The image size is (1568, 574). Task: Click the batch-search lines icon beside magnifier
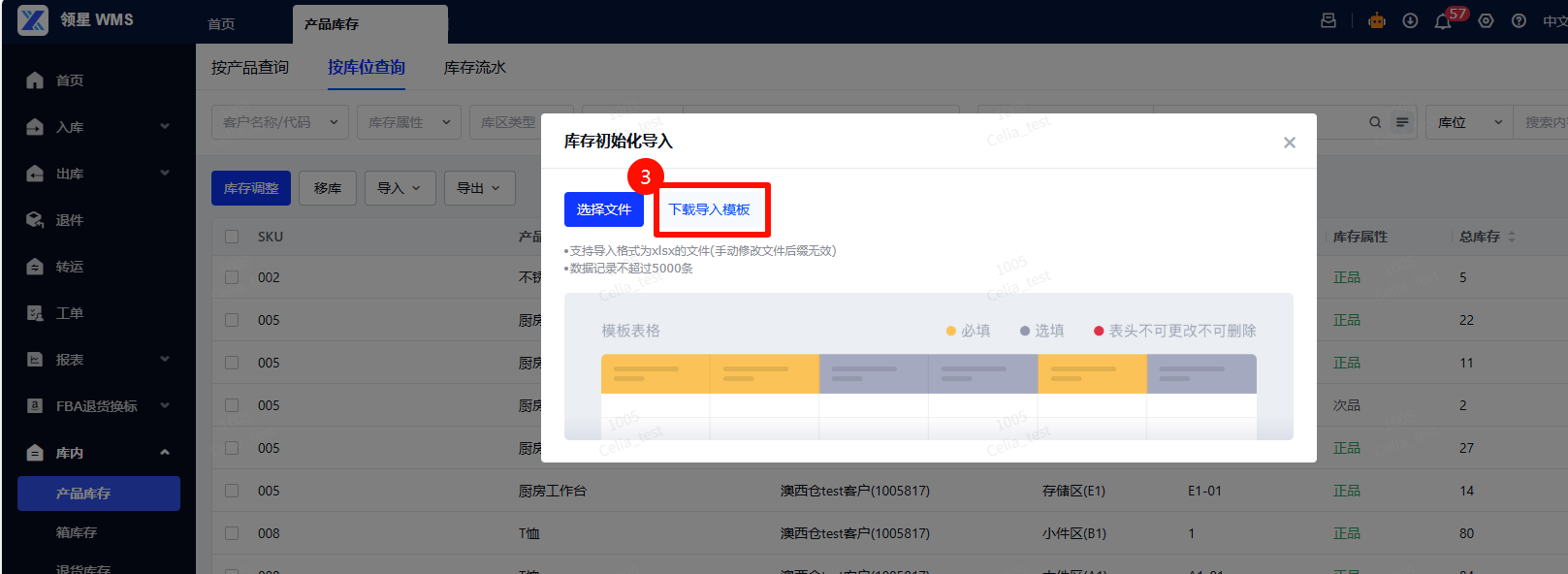pyautogui.click(x=1402, y=122)
